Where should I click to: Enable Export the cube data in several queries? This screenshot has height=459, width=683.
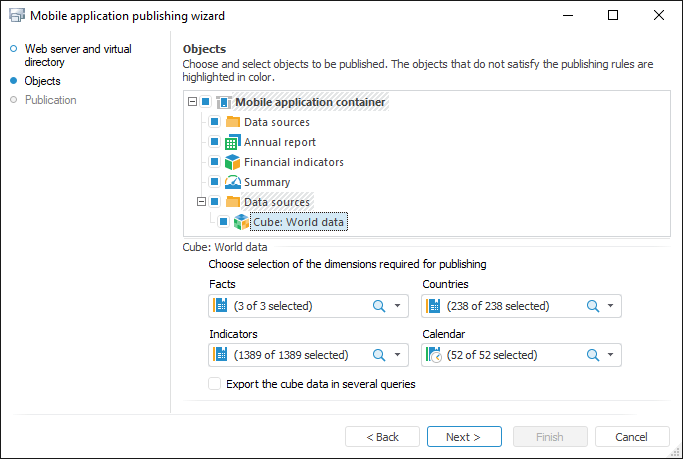215,384
